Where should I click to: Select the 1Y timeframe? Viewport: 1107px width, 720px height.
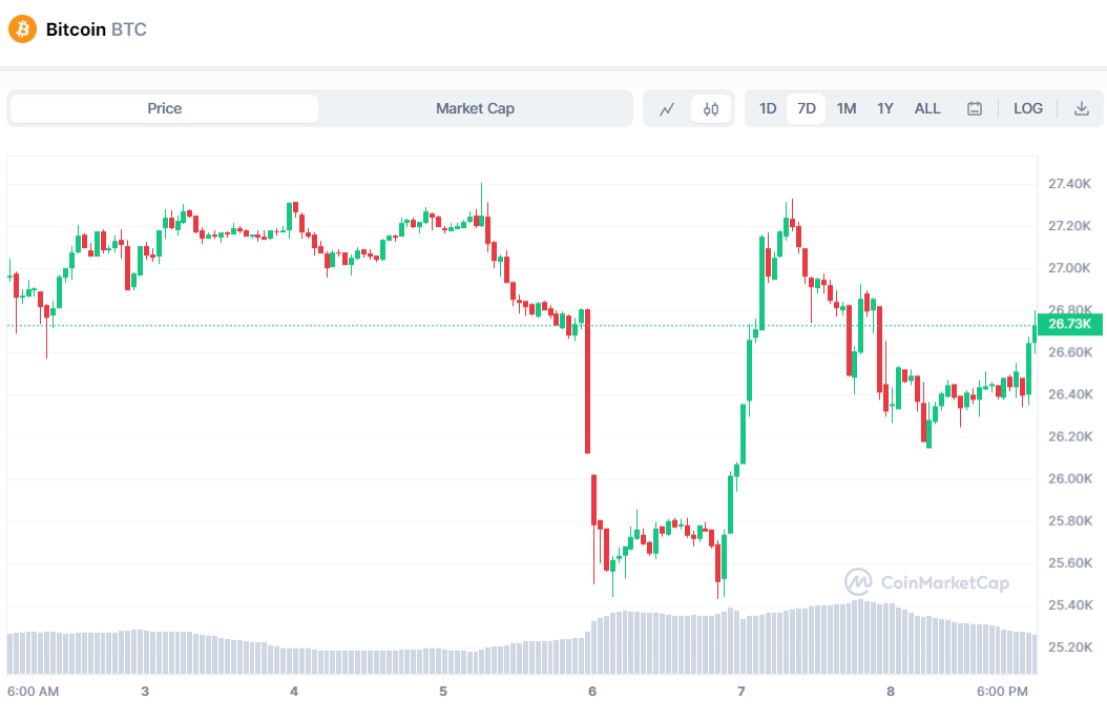(x=885, y=108)
